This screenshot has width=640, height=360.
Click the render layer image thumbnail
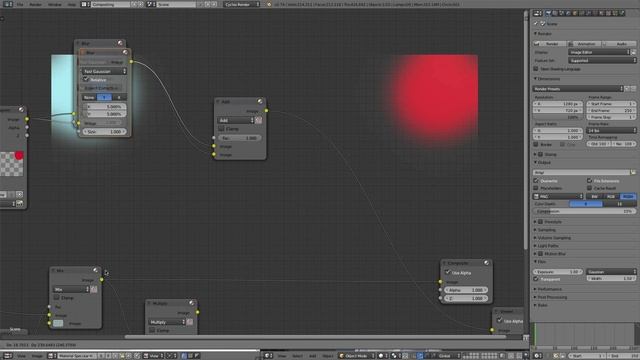[12, 164]
